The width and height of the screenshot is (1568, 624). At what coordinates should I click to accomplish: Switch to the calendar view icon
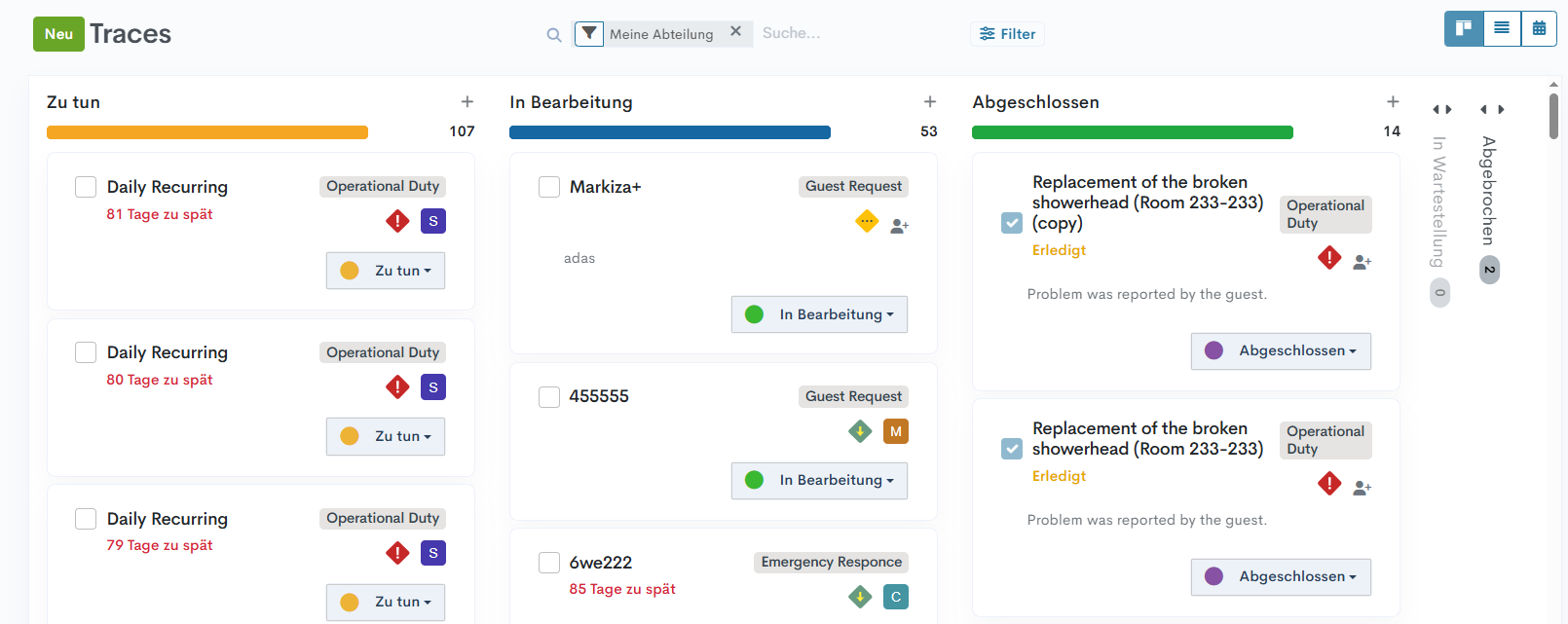(1539, 28)
